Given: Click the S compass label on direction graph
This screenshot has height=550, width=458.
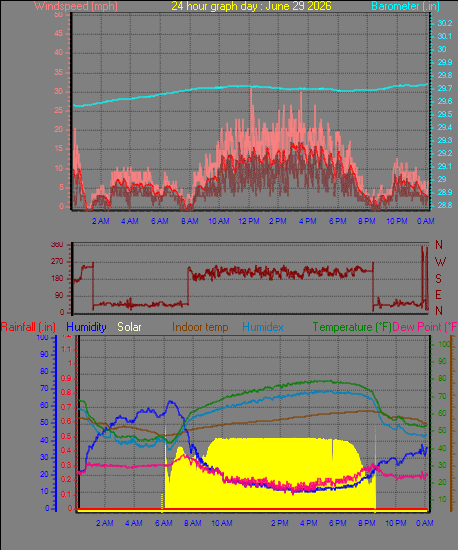Looking at the screenshot, I should point(438,279).
